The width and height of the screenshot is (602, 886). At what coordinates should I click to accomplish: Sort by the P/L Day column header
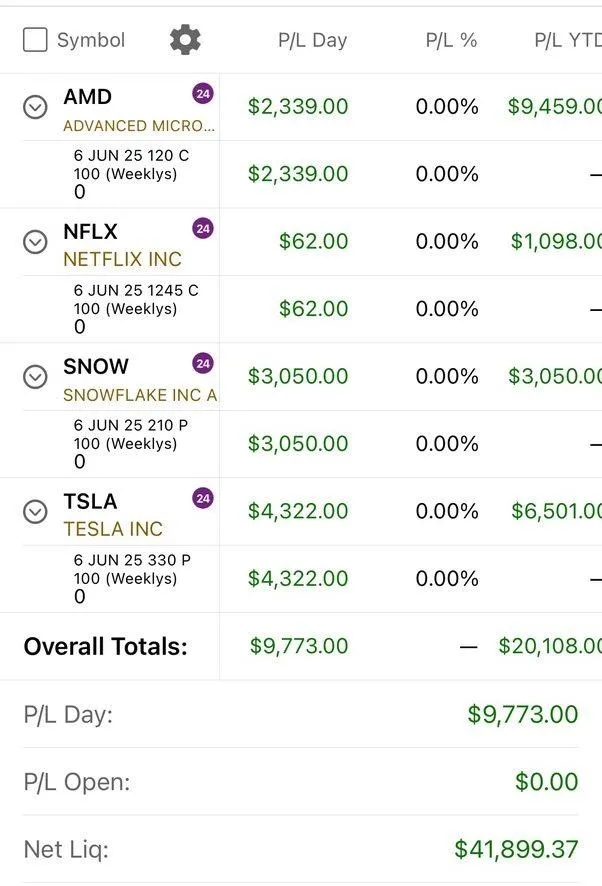(312, 41)
